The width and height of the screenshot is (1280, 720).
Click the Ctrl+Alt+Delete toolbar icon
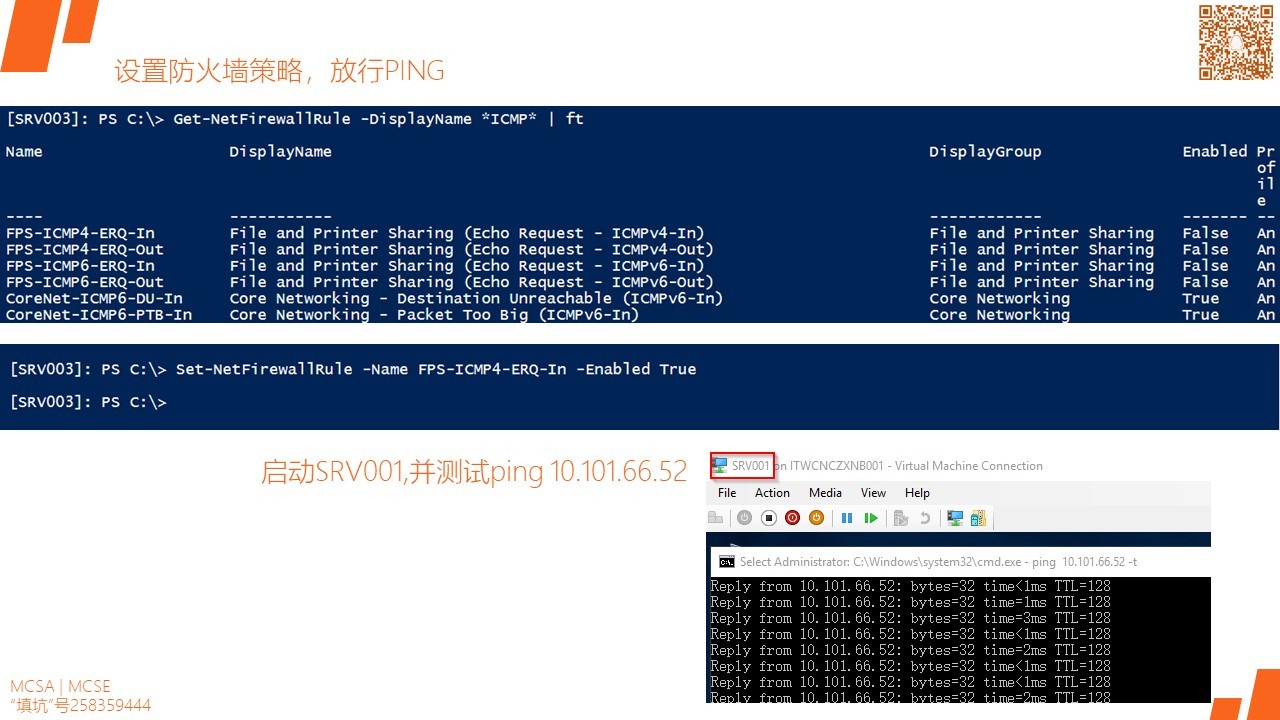click(715, 518)
